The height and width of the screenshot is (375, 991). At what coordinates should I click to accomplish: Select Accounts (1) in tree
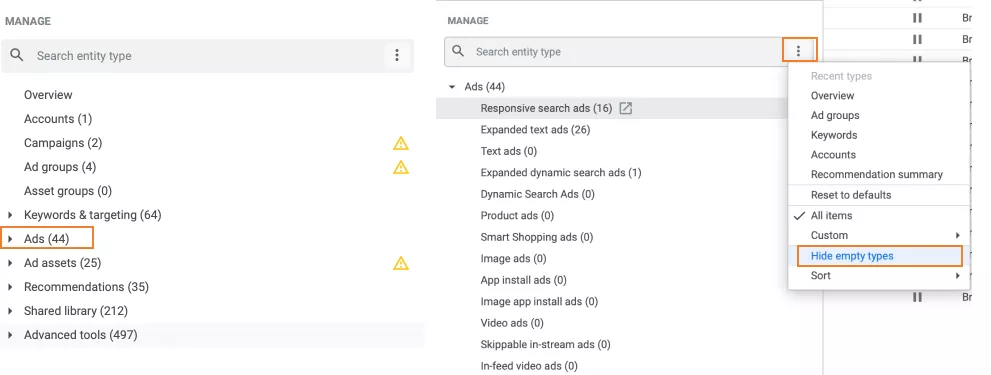pyautogui.click(x=58, y=119)
